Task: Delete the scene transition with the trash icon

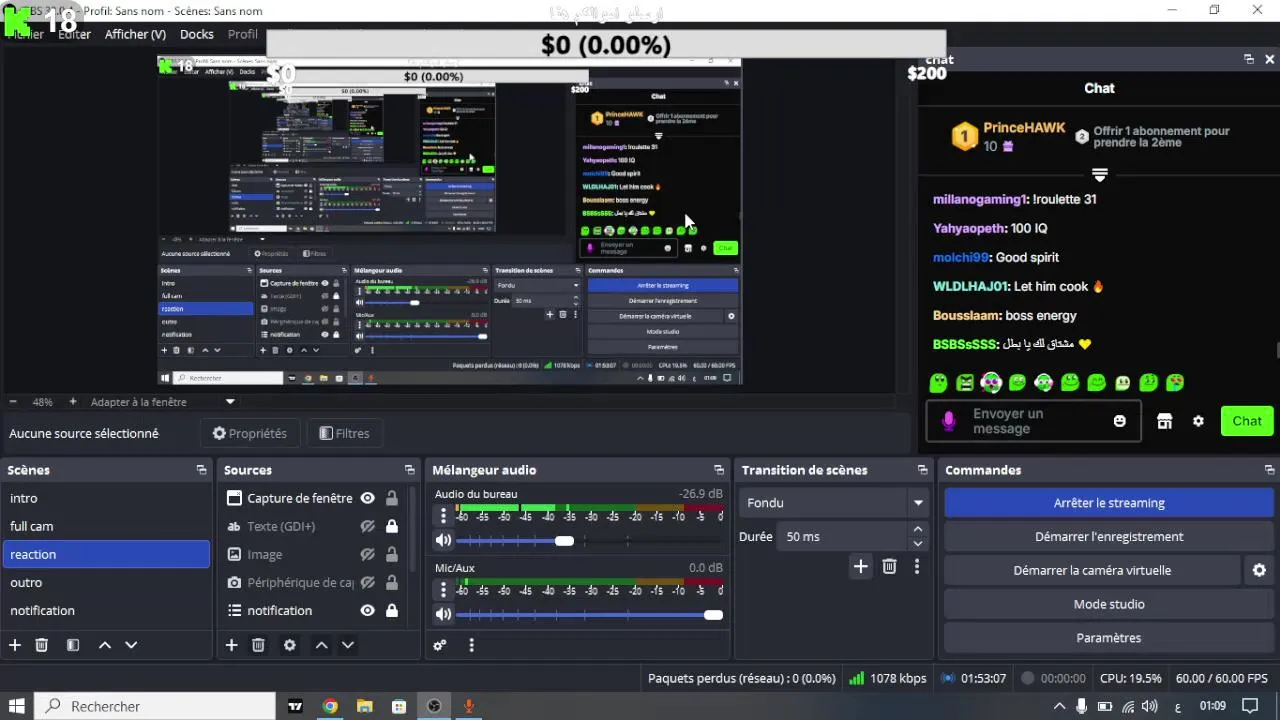Action: tap(890, 567)
